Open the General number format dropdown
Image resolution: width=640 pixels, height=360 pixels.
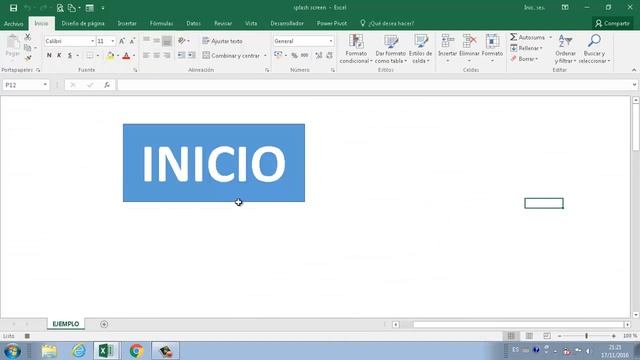click(331, 41)
